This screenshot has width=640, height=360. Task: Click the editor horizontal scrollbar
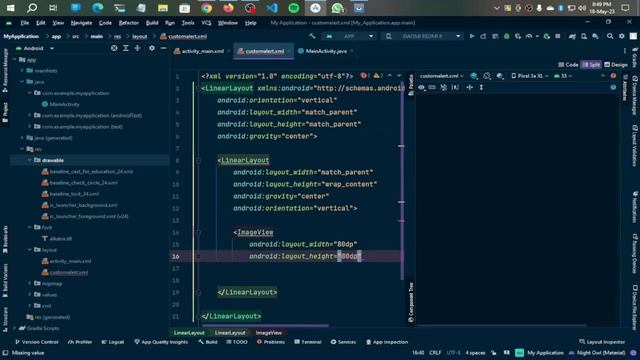tap(265, 326)
